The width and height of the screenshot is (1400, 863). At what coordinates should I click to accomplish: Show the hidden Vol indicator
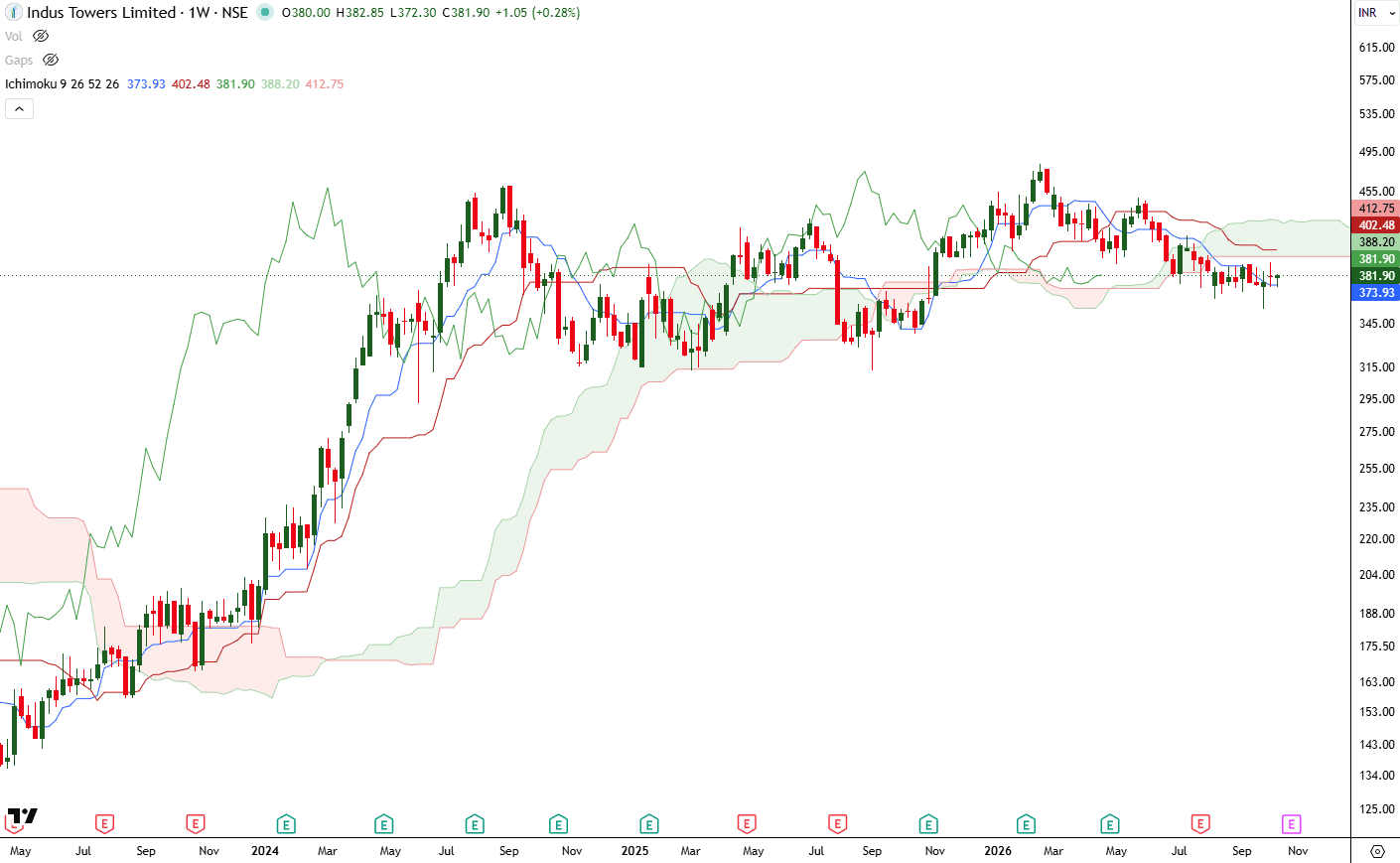click(x=41, y=36)
